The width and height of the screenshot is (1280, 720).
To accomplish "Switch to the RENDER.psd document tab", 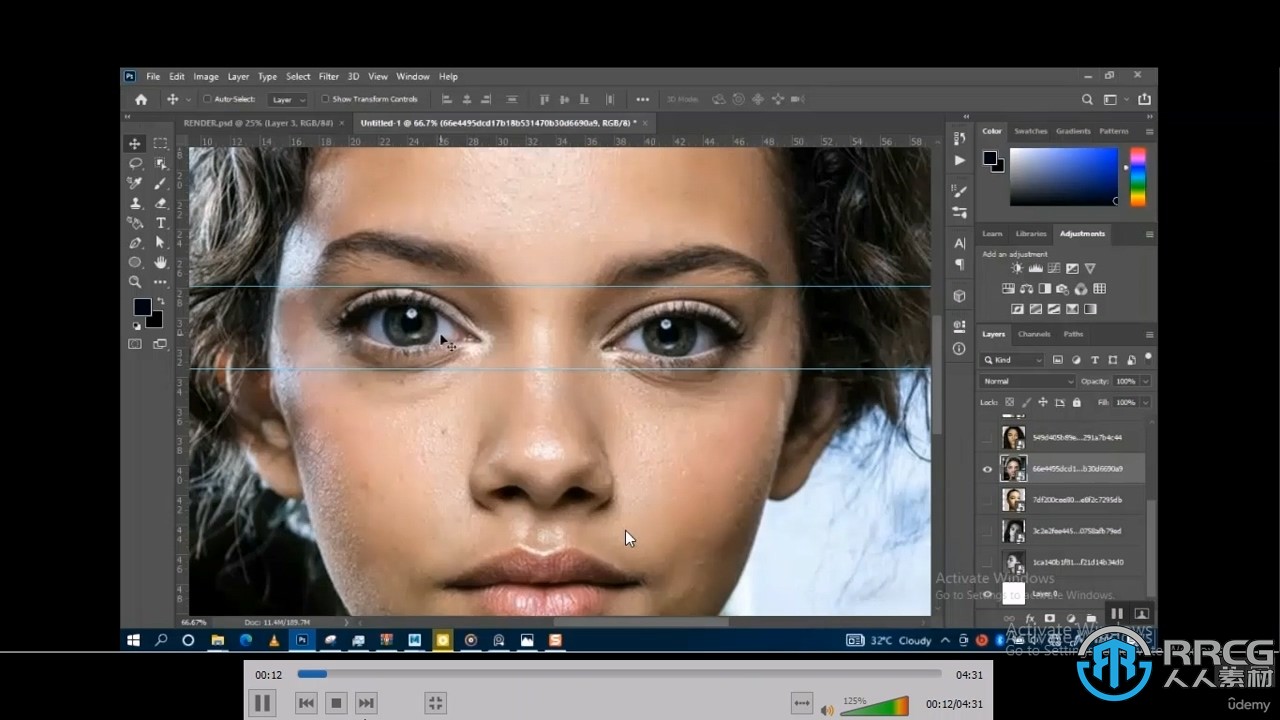I will tap(258, 122).
